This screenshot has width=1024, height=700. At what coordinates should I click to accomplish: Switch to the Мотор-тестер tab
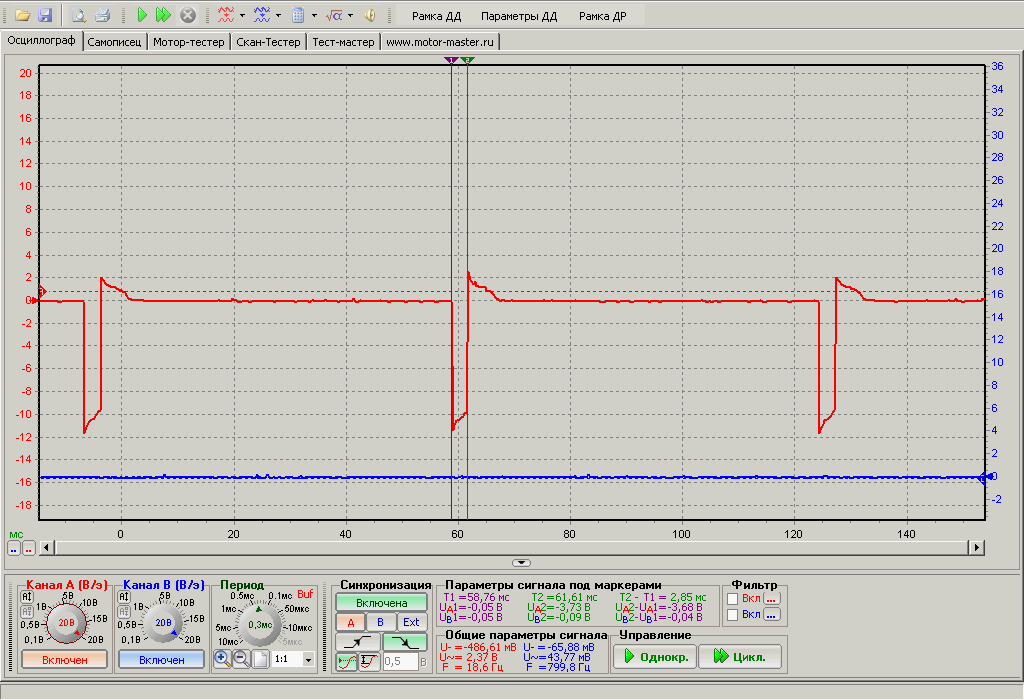pyautogui.click(x=188, y=42)
